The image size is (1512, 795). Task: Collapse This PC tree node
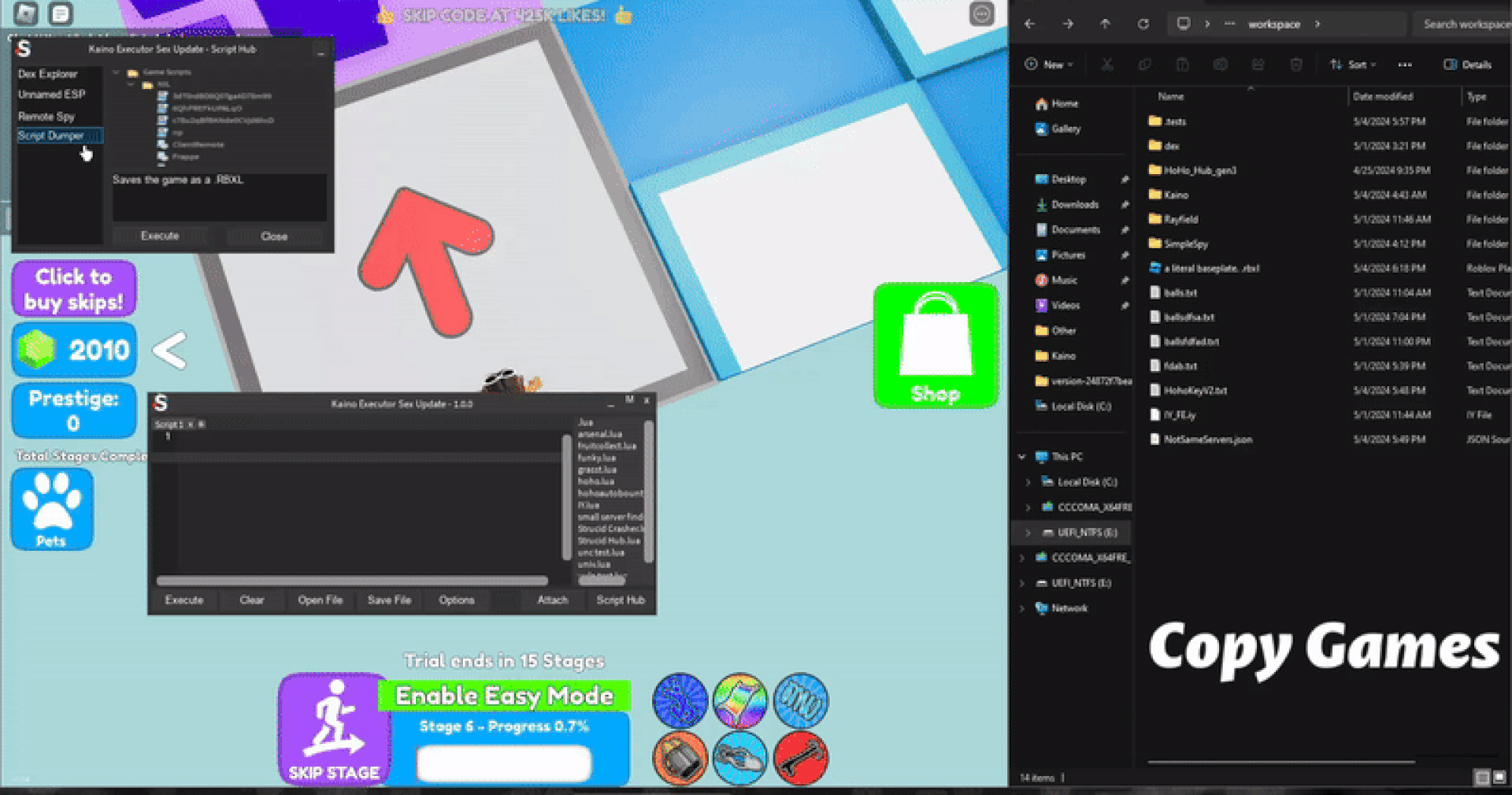tap(1022, 457)
